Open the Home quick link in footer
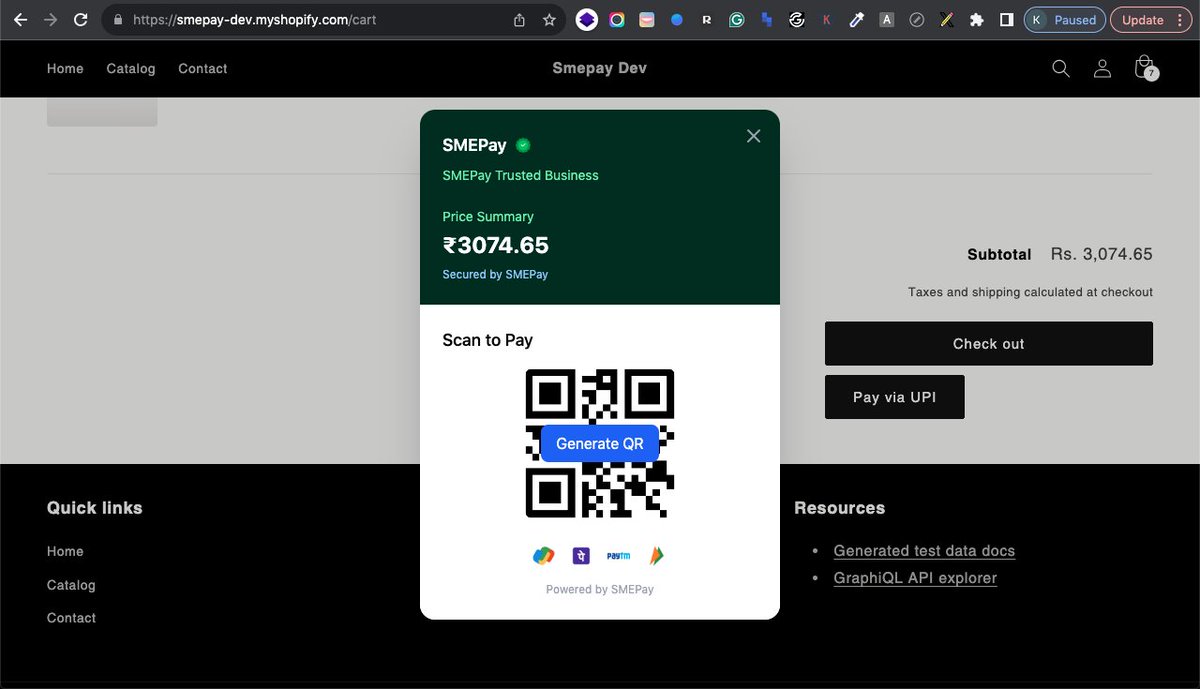This screenshot has height=689, width=1200. [x=65, y=551]
